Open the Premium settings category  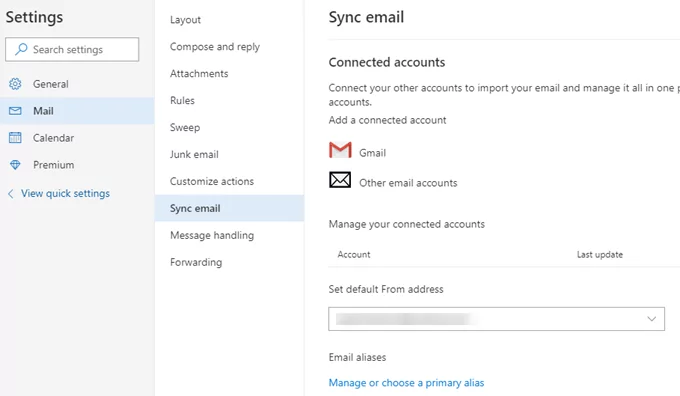tap(77, 165)
